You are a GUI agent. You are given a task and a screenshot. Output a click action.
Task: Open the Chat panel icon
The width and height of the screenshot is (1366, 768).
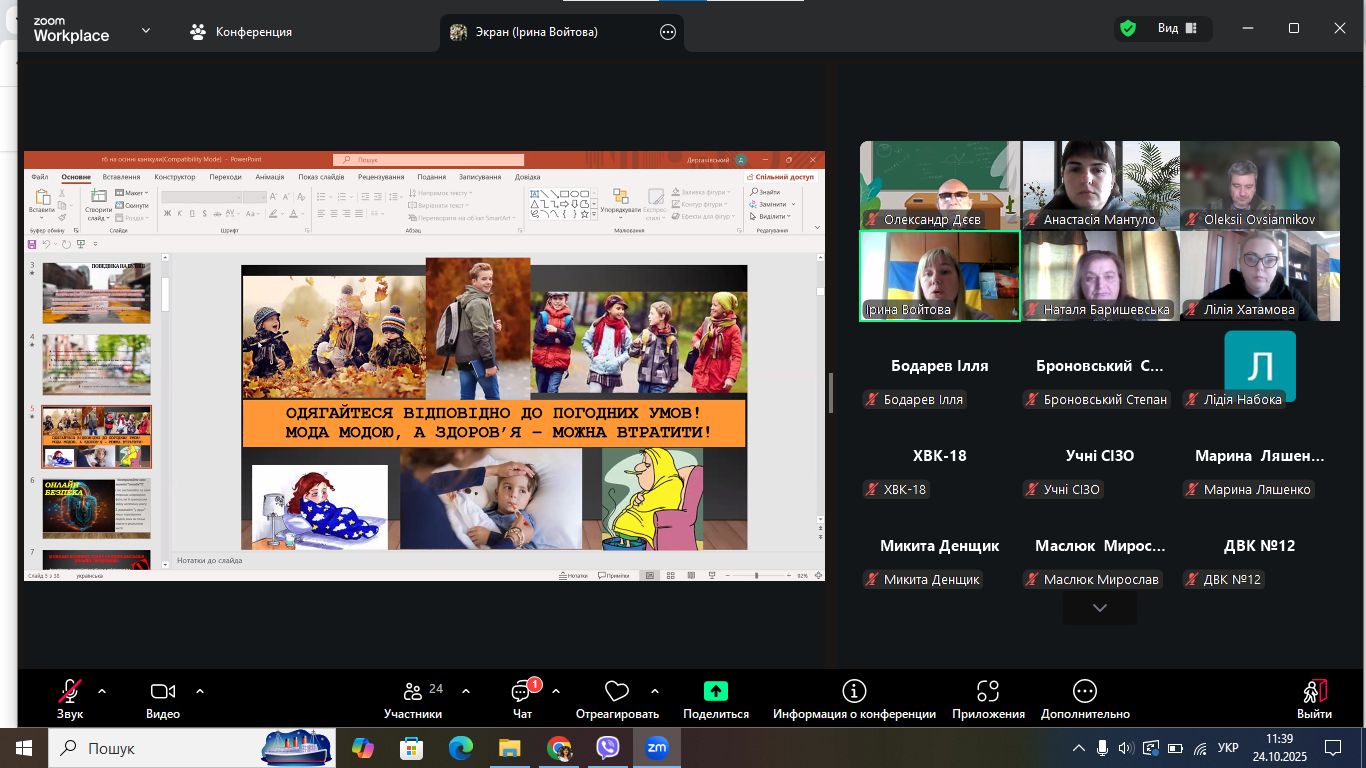pos(521,692)
